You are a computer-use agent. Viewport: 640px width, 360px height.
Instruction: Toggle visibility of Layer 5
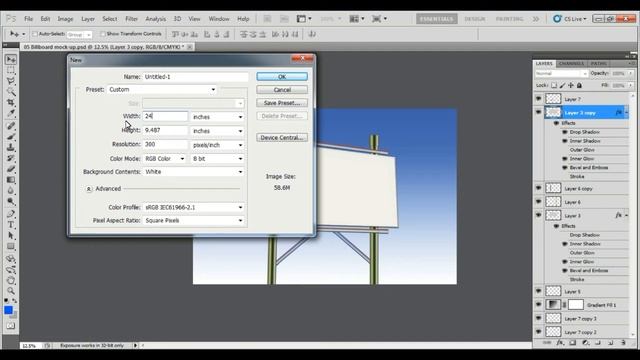[538, 291]
